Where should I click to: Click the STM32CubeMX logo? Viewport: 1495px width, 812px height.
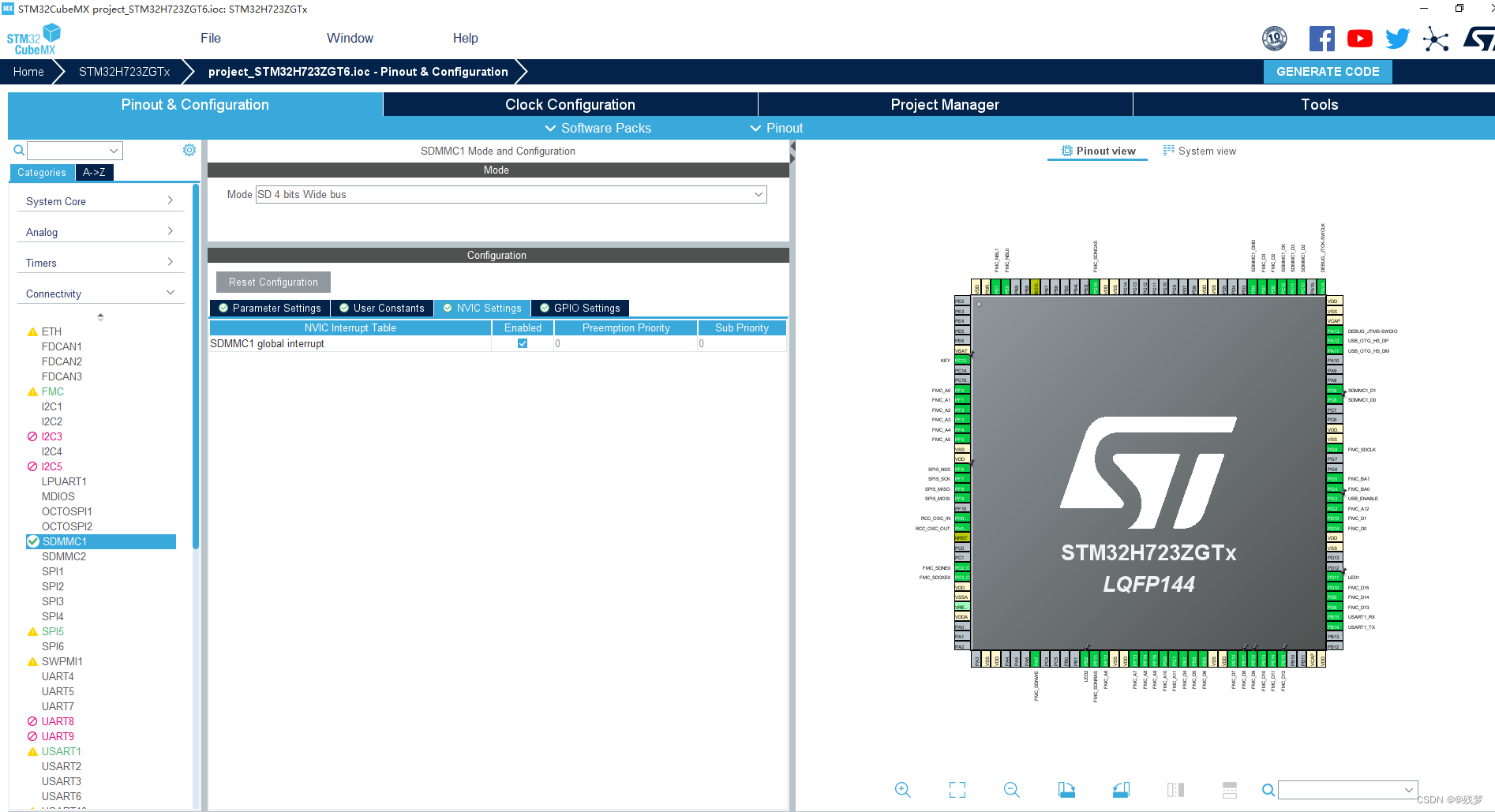[34, 39]
